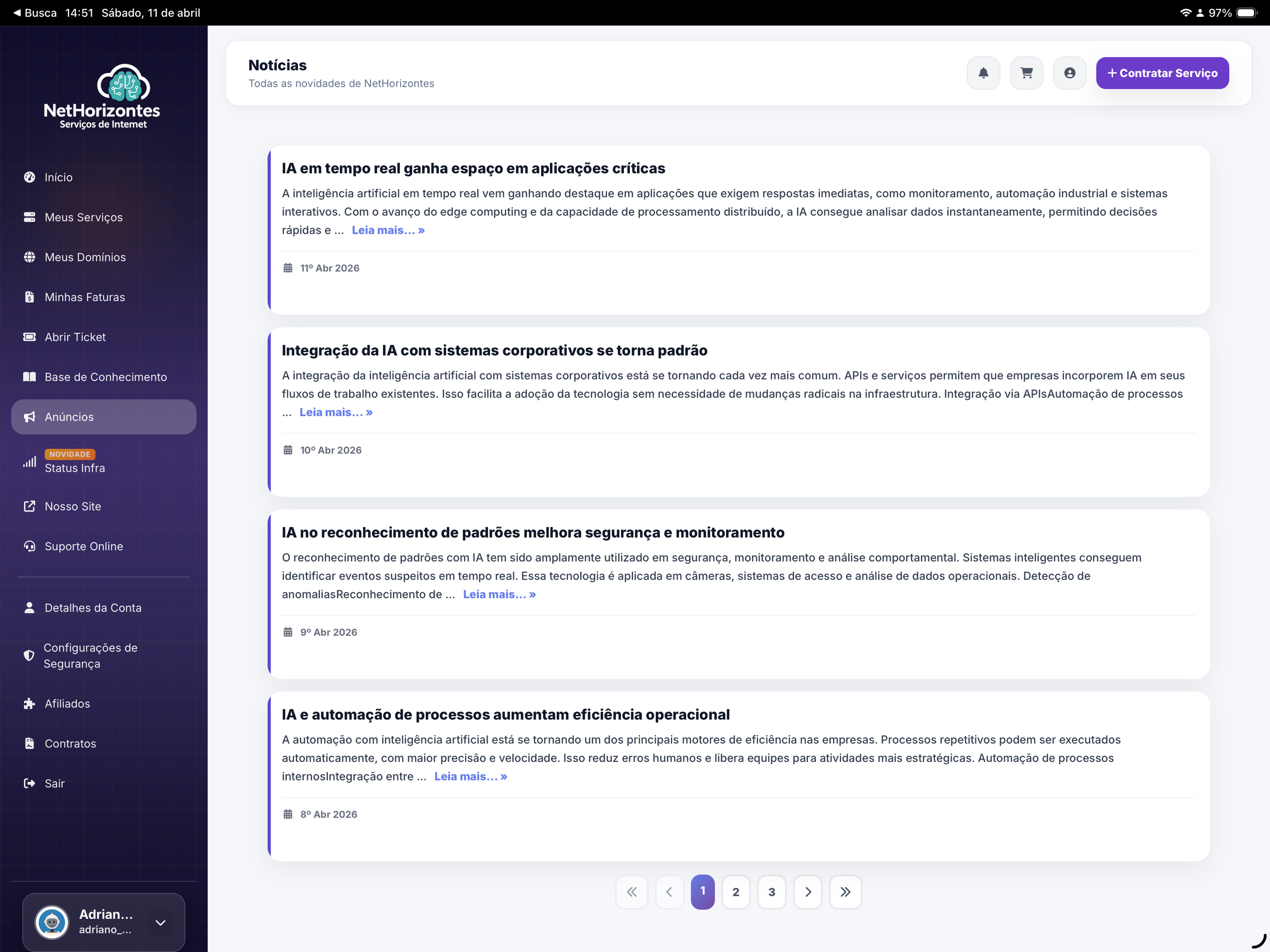Jump to last page double arrow
Screen dimensions: 1270x952
tap(845, 892)
